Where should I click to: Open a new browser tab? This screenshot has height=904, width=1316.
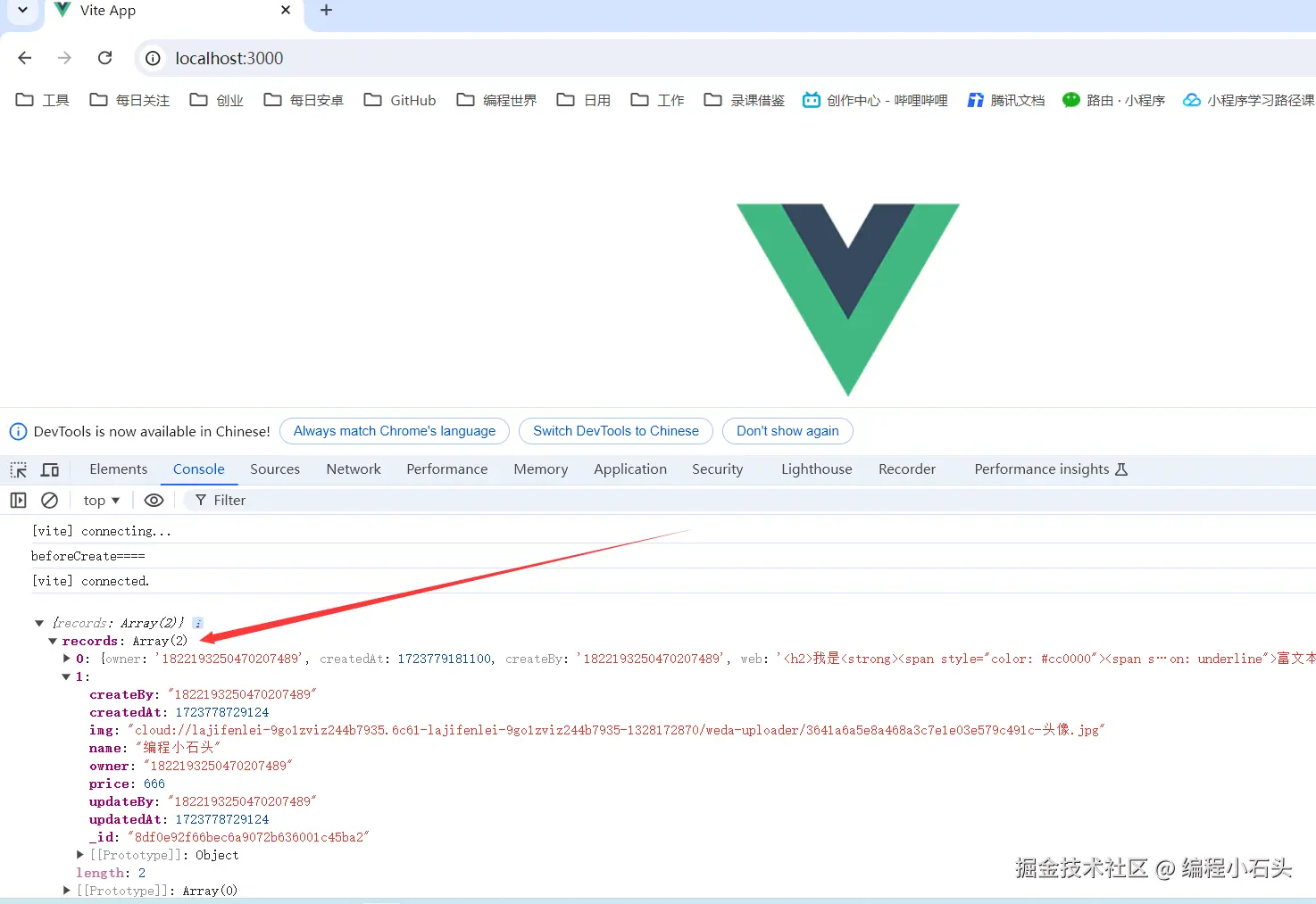327,10
